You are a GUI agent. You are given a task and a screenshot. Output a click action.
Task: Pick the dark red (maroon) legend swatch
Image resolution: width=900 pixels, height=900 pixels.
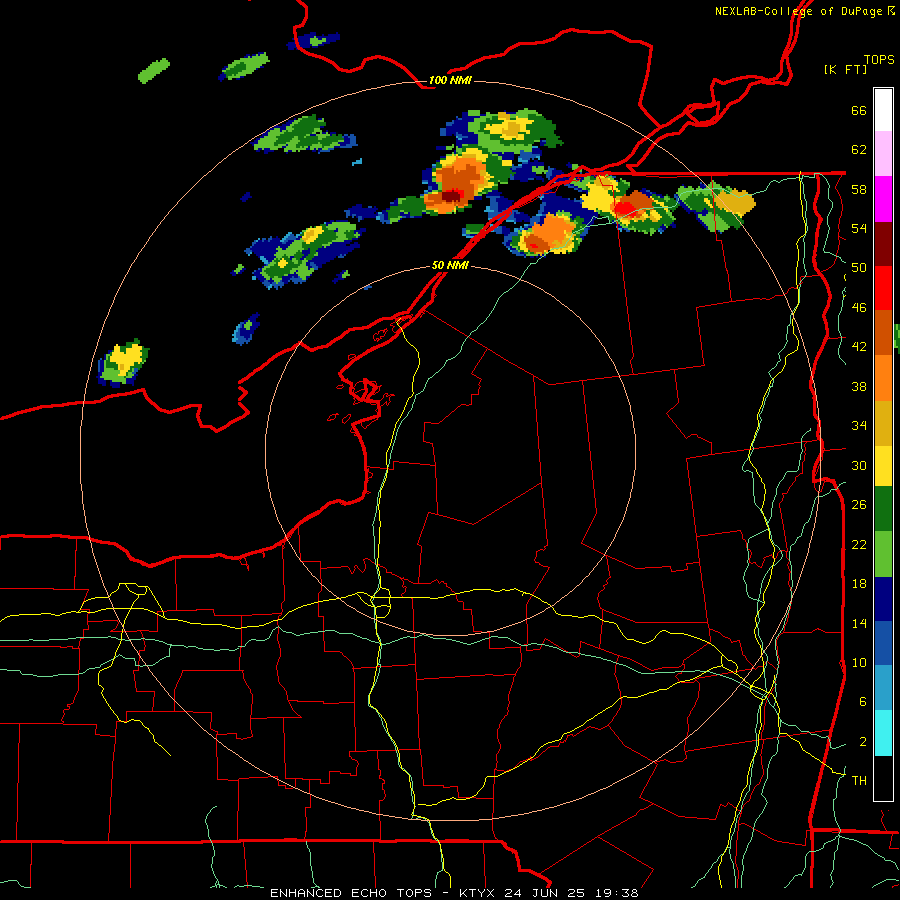(x=883, y=244)
